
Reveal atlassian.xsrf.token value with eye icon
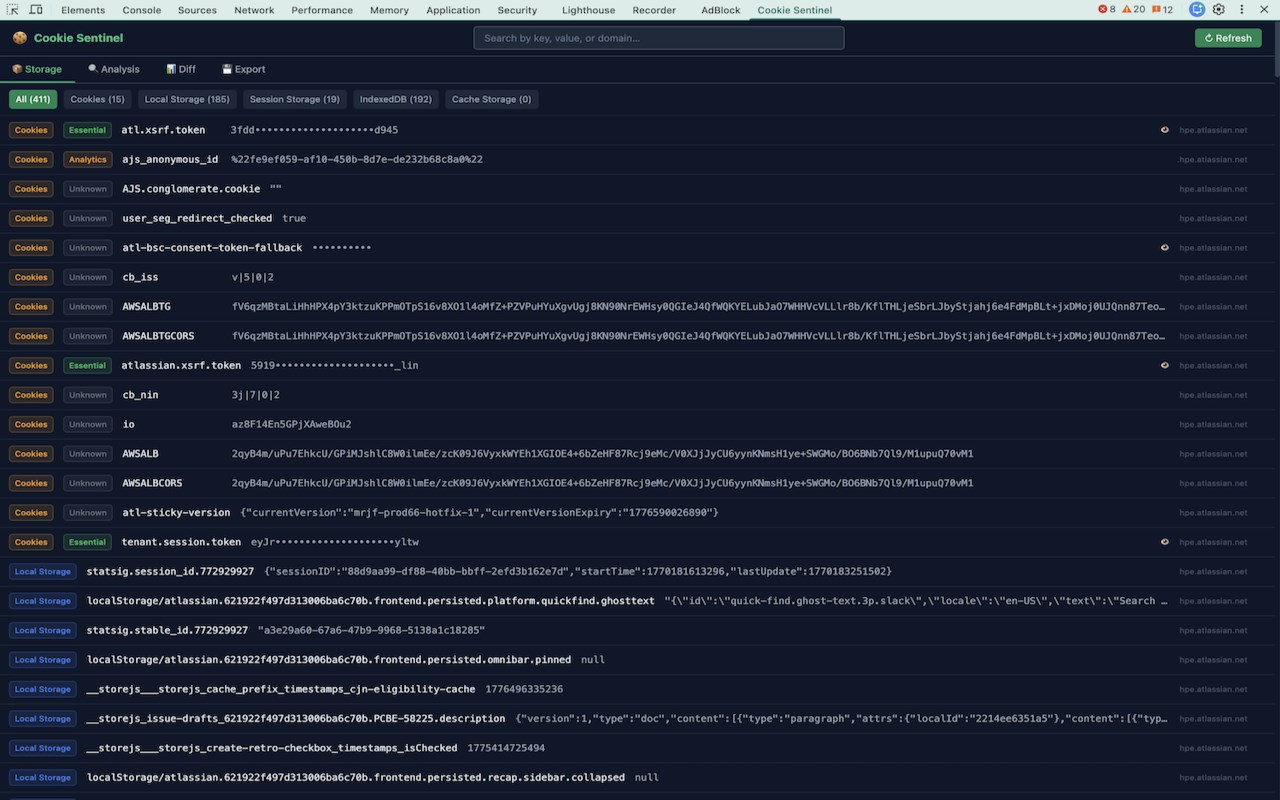coord(1165,366)
